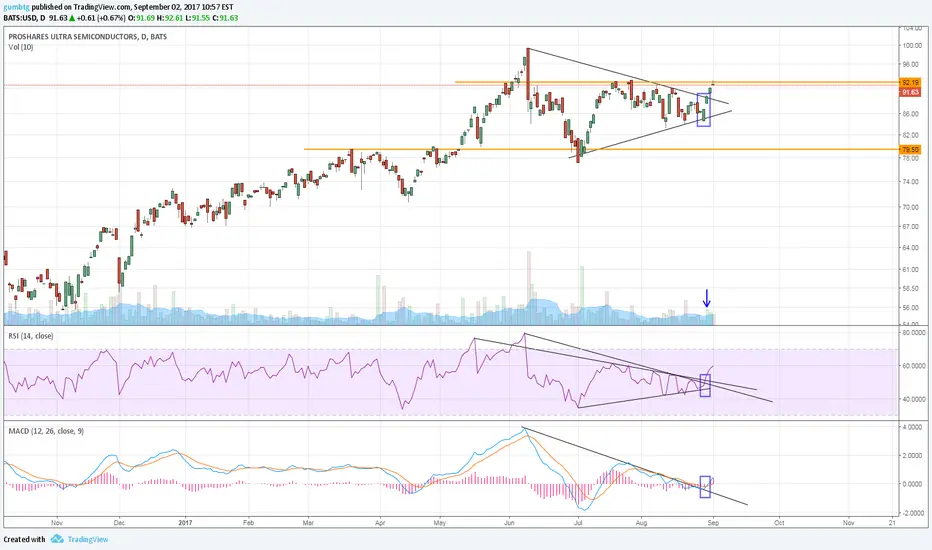Click the L:91.55 low value
The height and width of the screenshot is (550, 932).
(197, 18)
